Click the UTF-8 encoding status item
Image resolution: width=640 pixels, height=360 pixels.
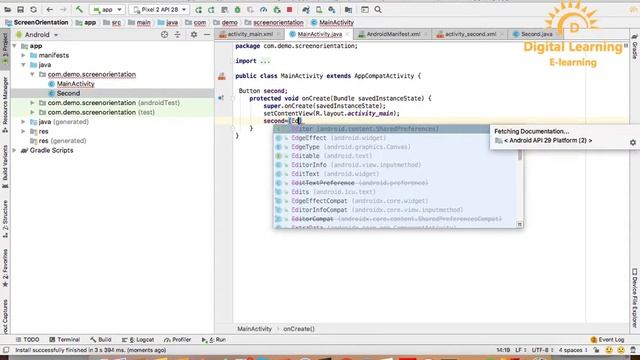542,350
